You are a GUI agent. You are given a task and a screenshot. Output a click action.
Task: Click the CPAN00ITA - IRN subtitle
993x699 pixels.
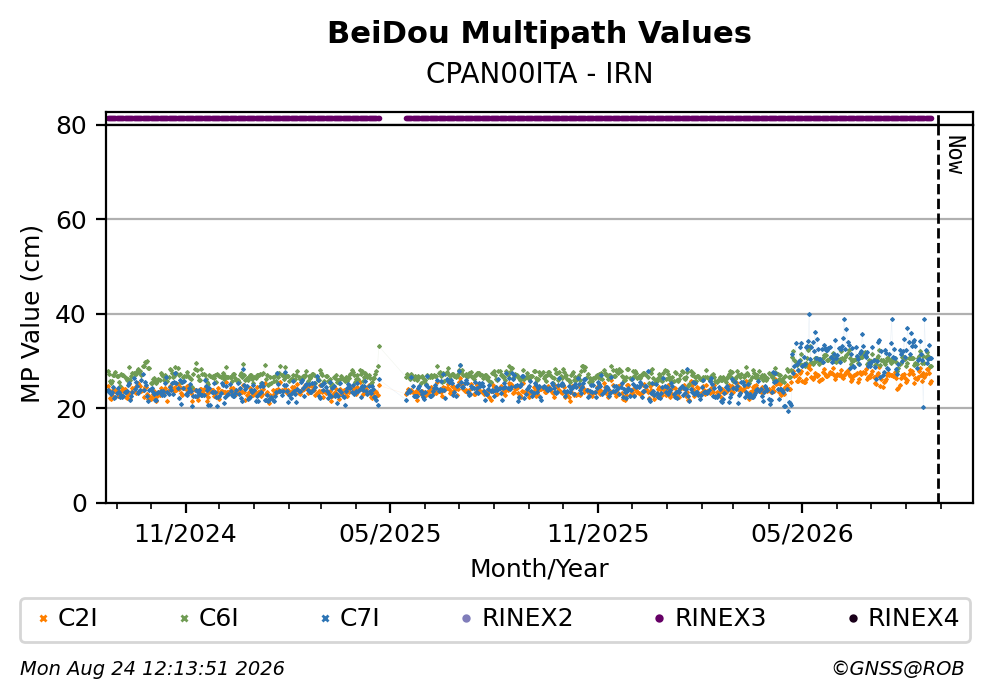(539, 74)
